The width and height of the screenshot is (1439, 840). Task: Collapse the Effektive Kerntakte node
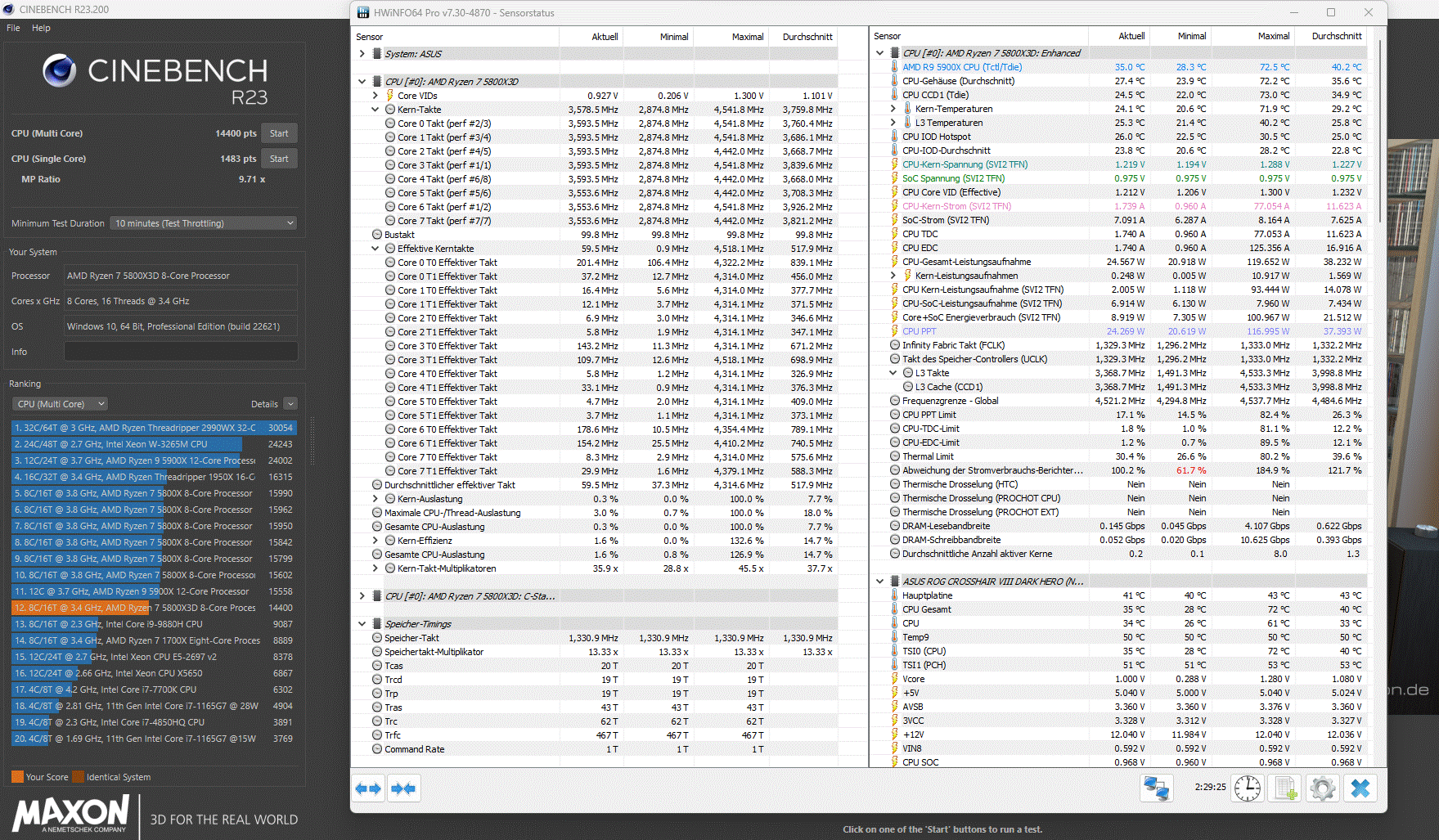[x=375, y=249]
